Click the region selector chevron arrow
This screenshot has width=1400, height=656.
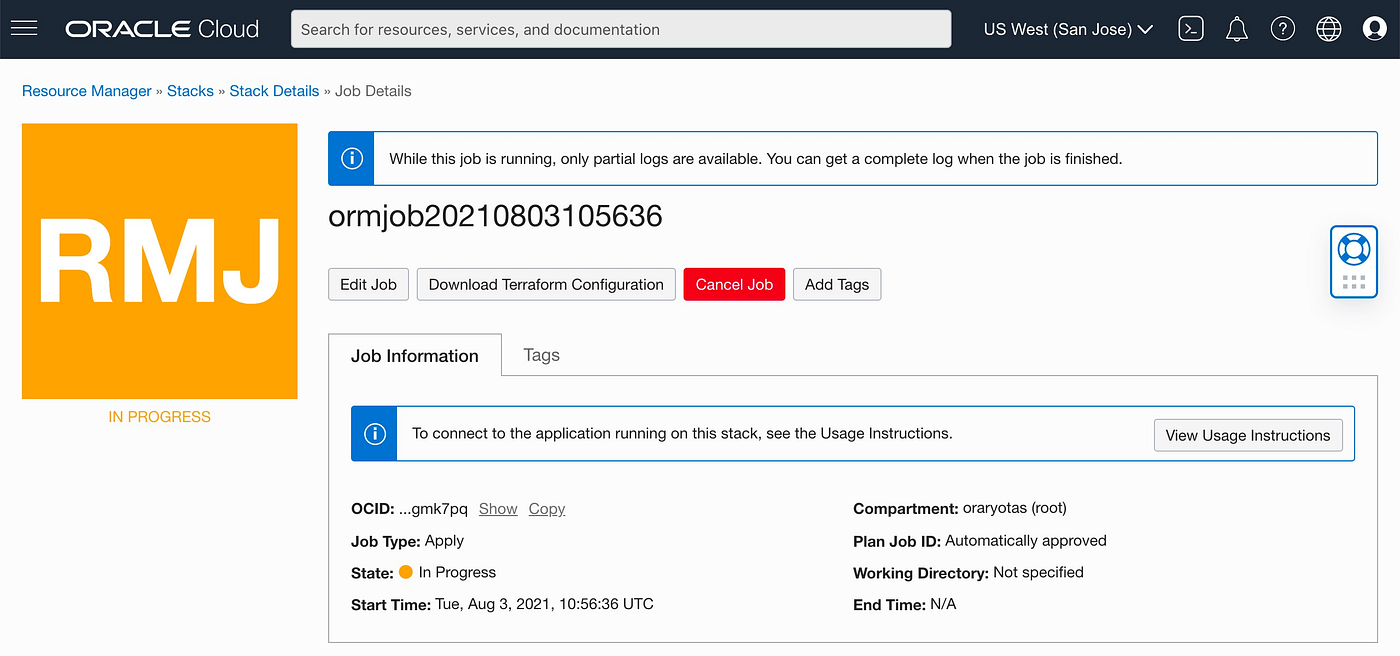pyautogui.click(x=1146, y=29)
